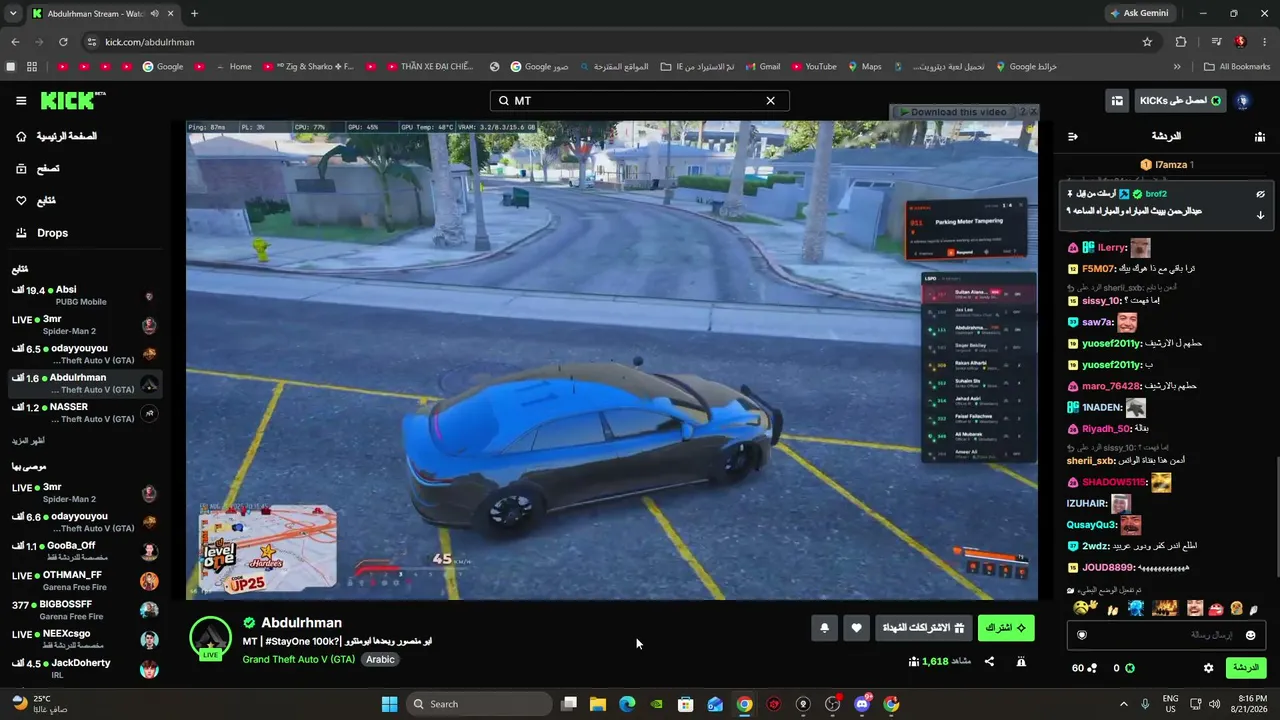
Task: Open the Windows Start menu
Action: tap(389, 704)
